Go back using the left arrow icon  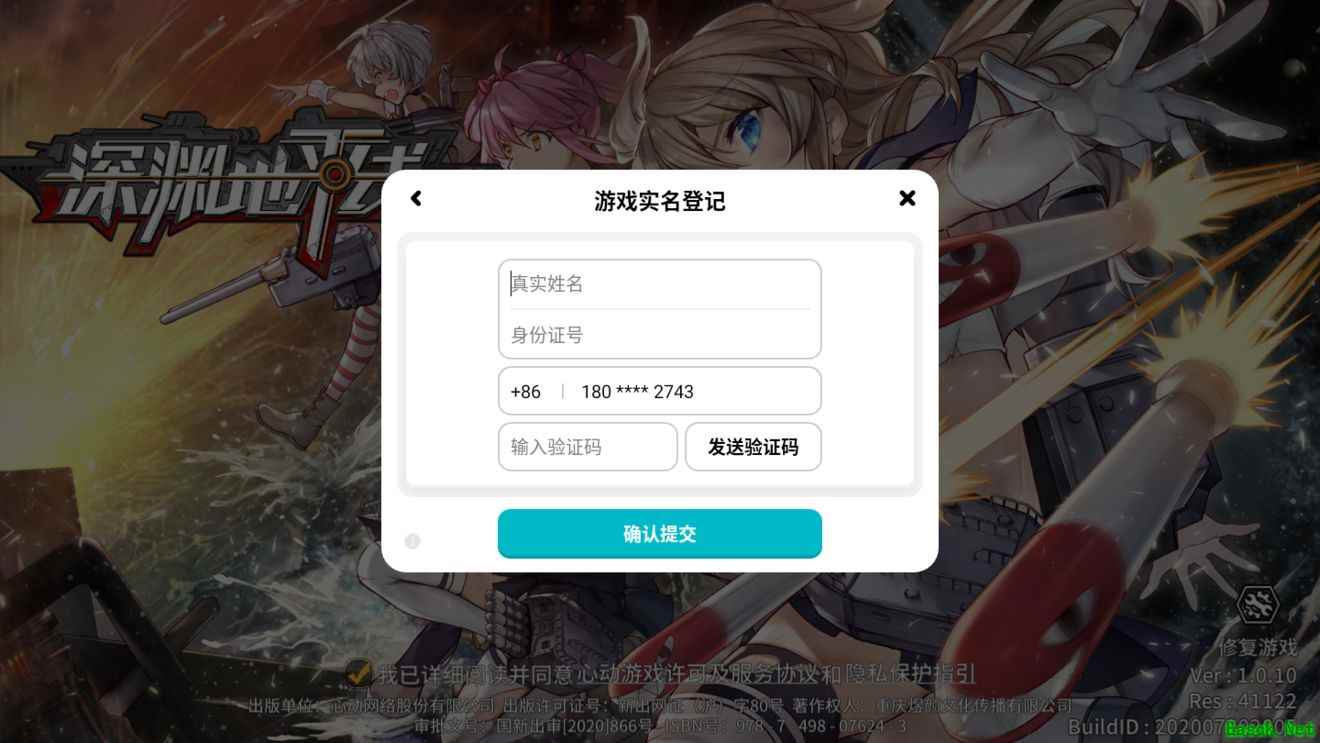416,198
